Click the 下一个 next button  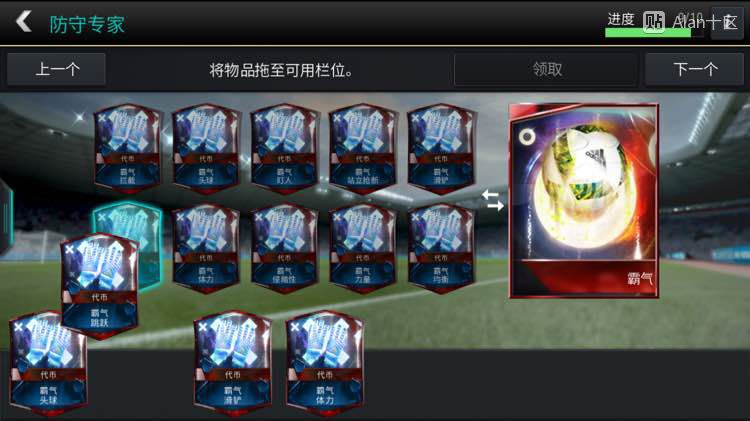[x=695, y=69]
